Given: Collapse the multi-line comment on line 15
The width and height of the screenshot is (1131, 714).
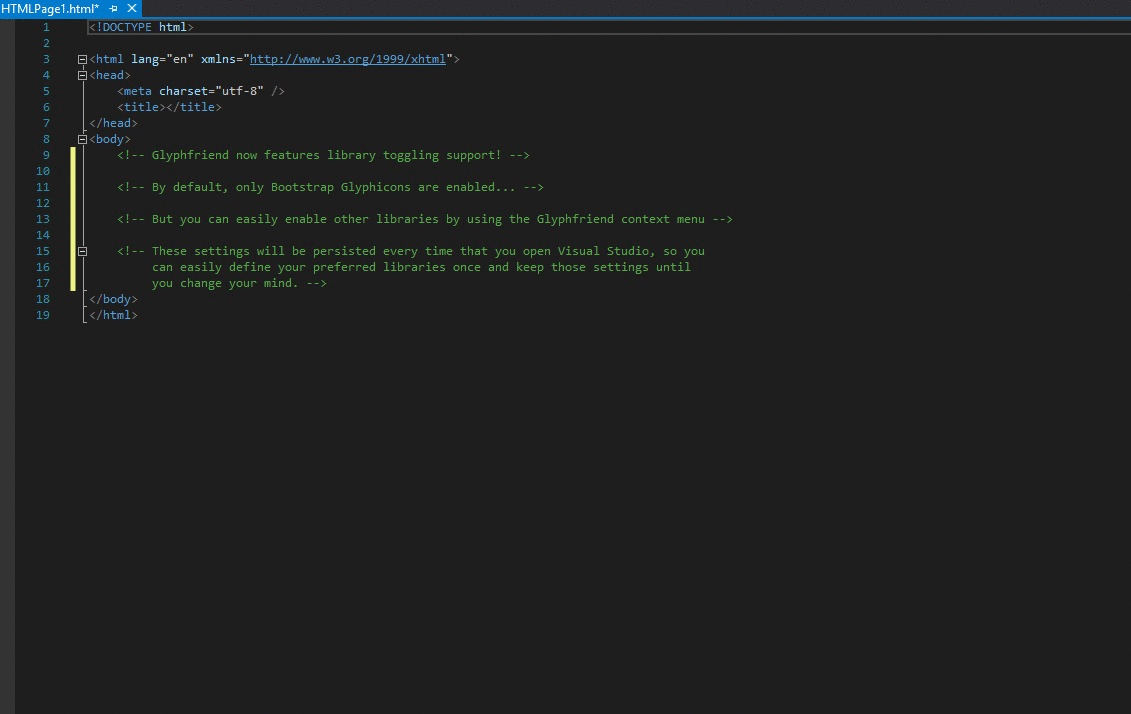Looking at the screenshot, I should click(82, 251).
